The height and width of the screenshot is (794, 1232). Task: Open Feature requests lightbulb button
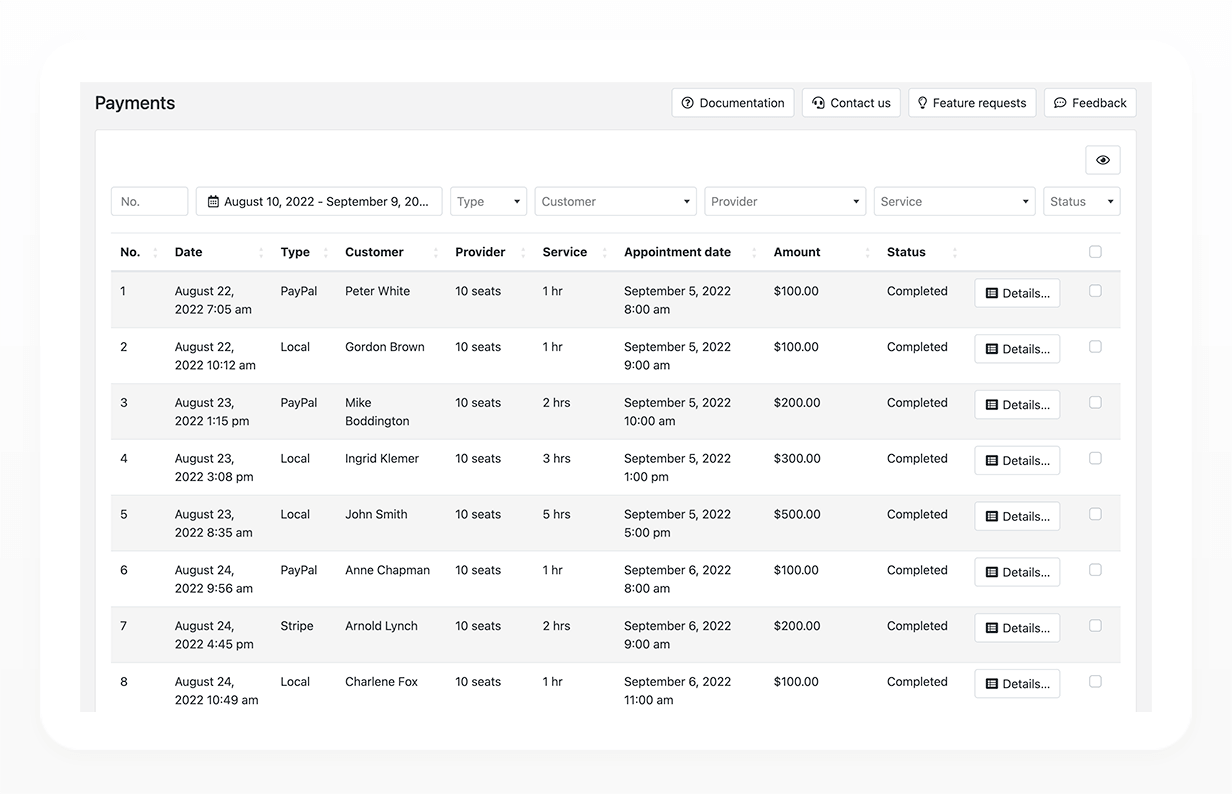pyautogui.click(x=972, y=103)
